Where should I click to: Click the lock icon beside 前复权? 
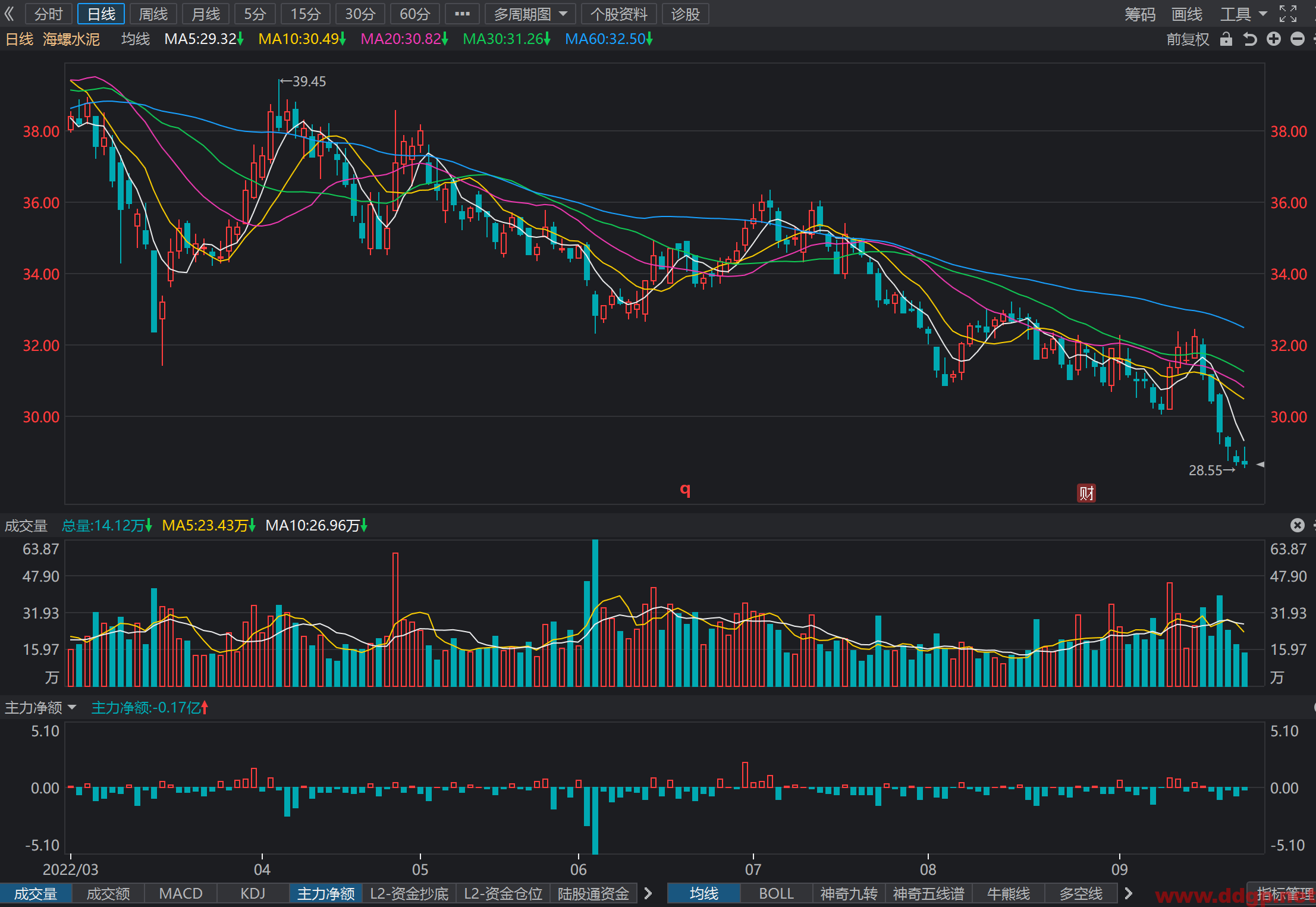click(x=1226, y=39)
